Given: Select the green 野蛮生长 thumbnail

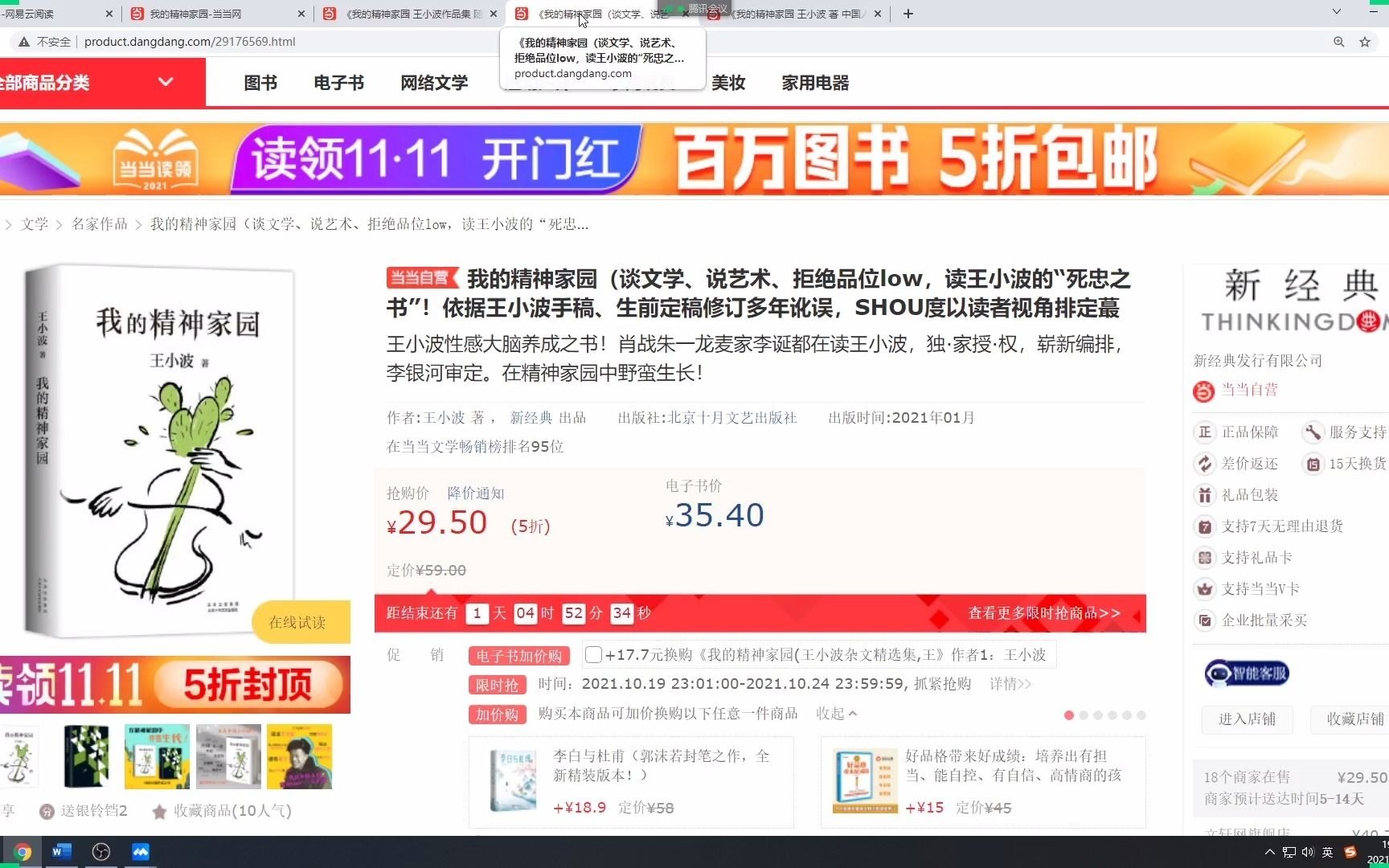Looking at the screenshot, I should 157,756.
